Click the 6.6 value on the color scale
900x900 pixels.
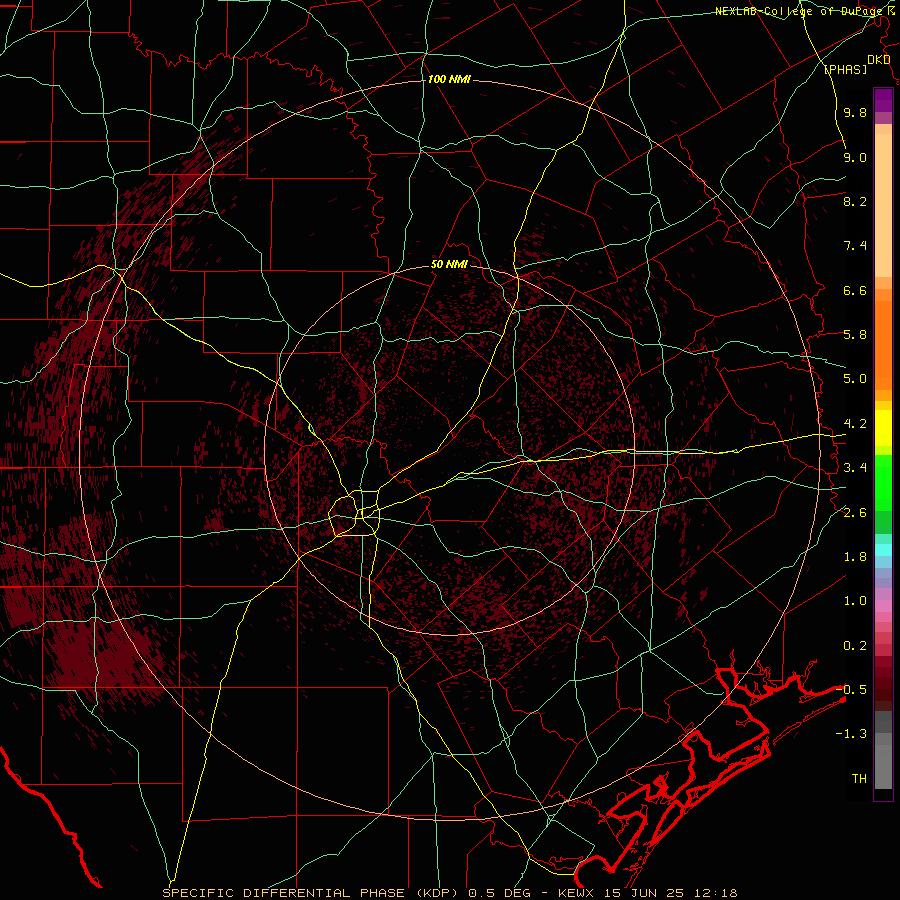(x=855, y=290)
